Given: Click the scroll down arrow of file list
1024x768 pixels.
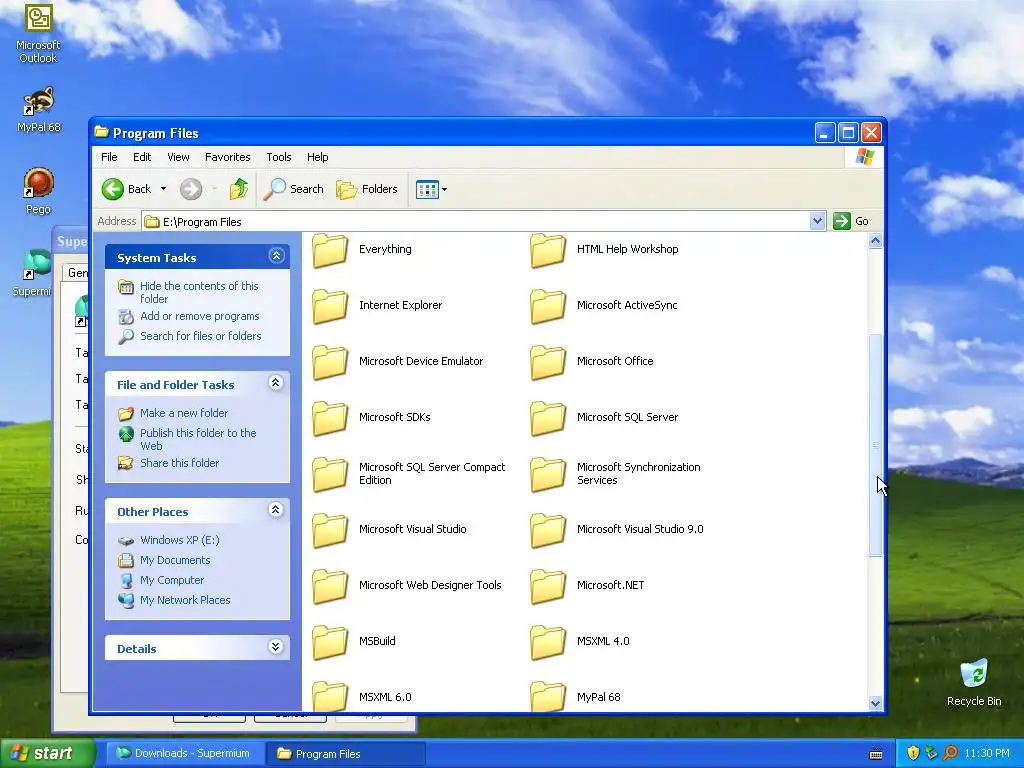Looking at the screenshot, I should 875,703.
